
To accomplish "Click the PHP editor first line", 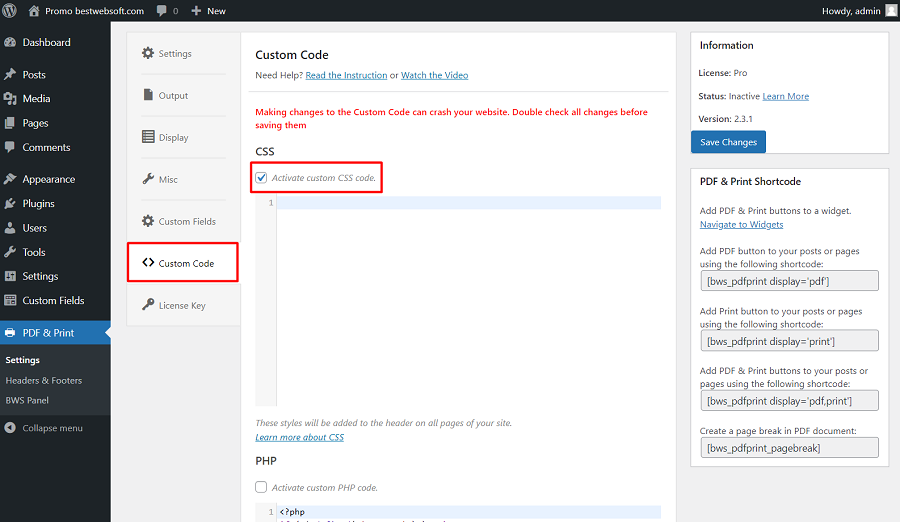I will [468, 512].
